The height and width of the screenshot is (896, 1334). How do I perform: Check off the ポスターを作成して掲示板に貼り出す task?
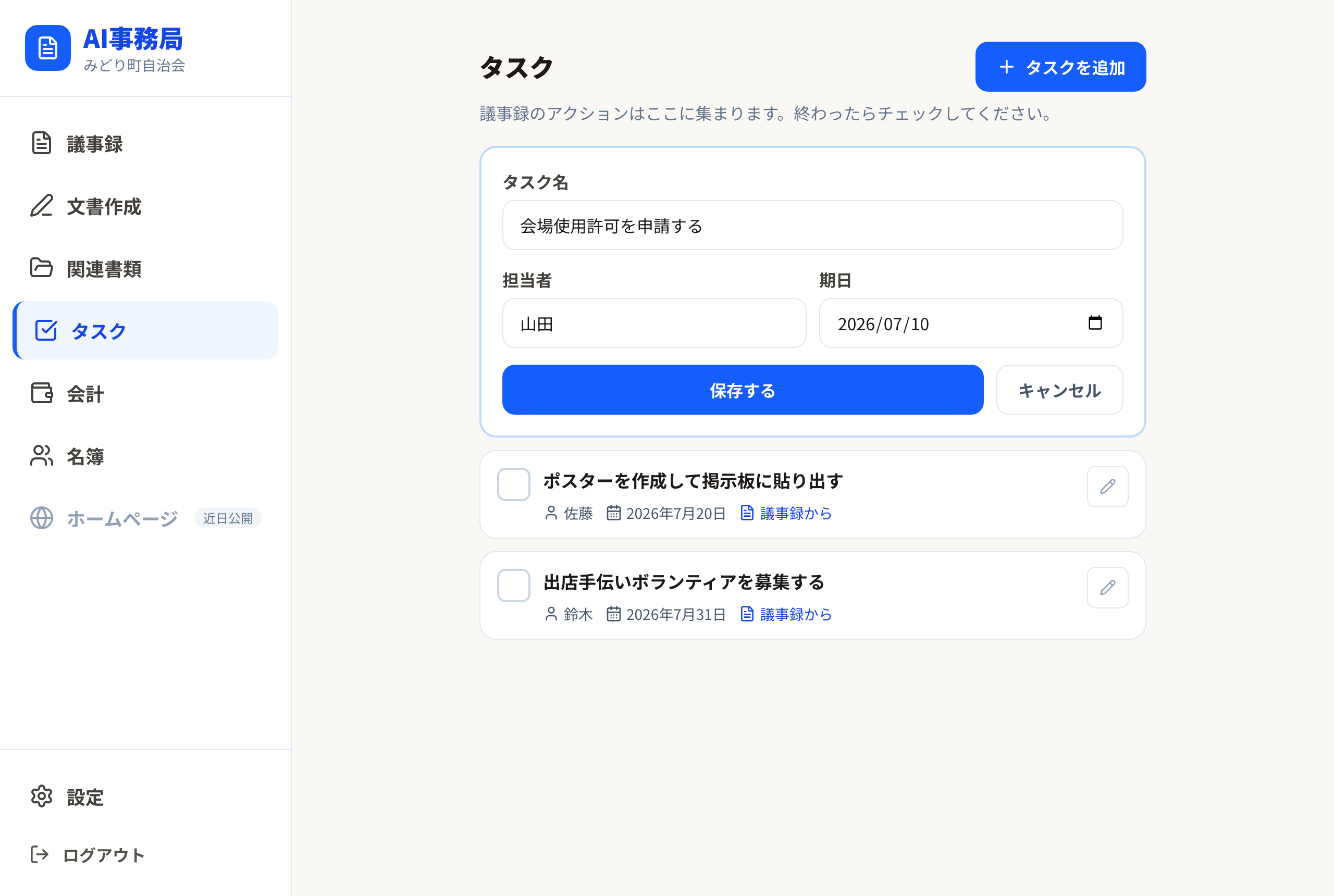tap(513, 484)
